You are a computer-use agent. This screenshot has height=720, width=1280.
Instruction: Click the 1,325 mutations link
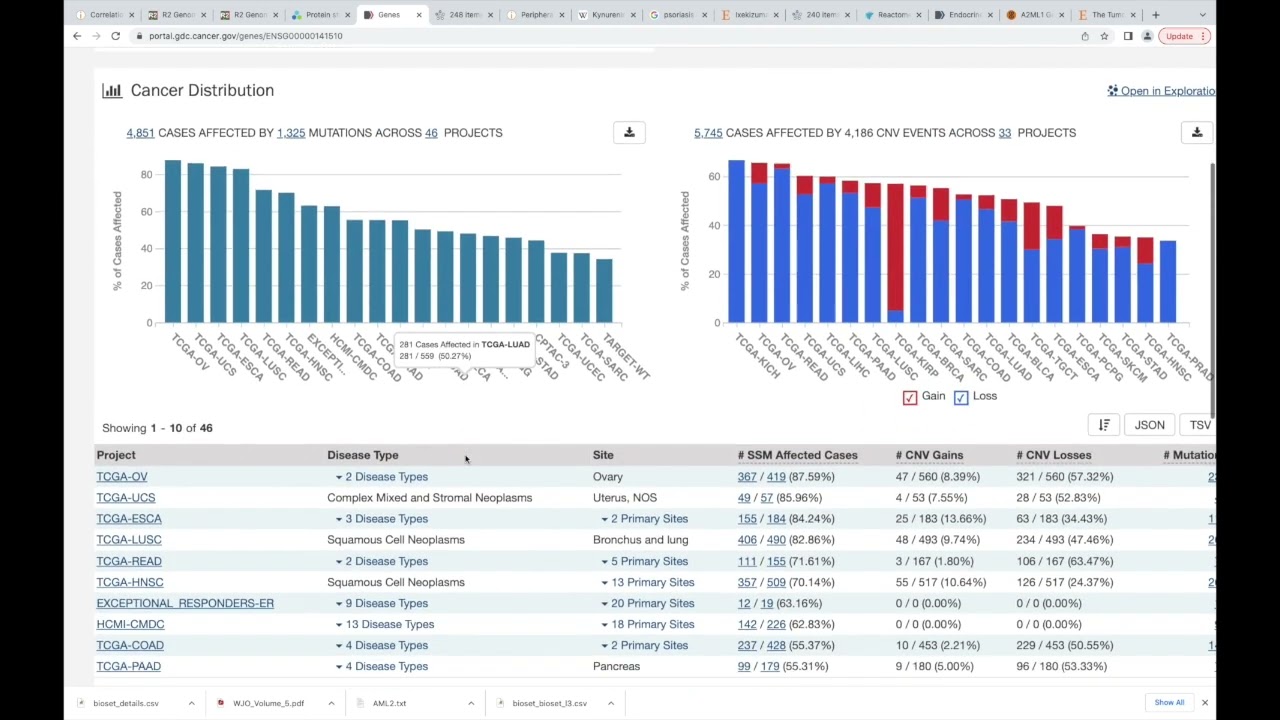coord(291,133)
